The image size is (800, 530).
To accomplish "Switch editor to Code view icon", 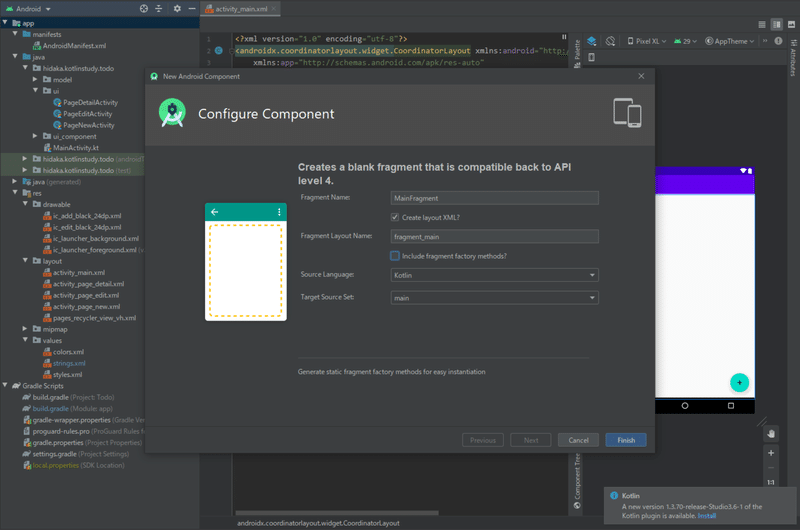I will click(762, 24).
